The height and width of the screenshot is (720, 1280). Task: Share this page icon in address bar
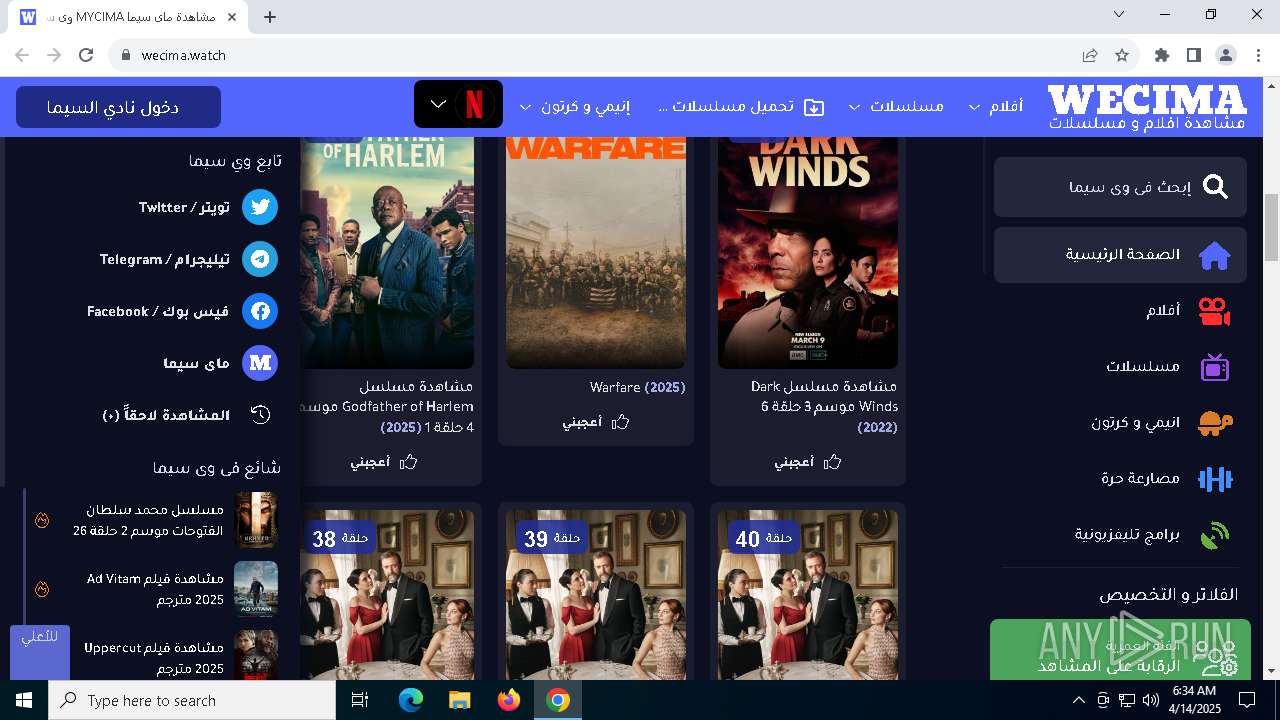tap(1090, 55)
